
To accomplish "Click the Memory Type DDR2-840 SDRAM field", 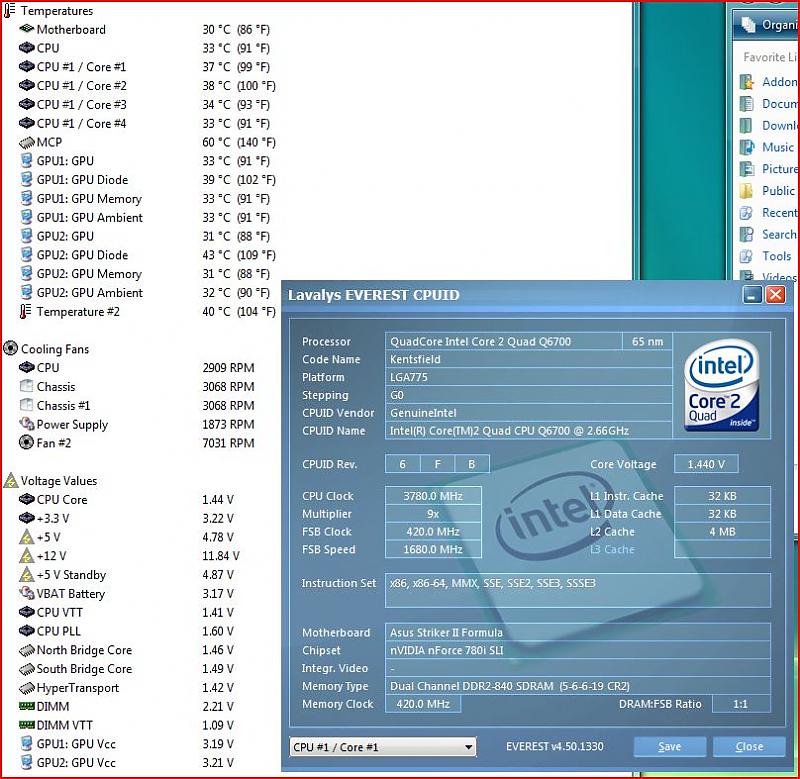I will (x=578, y=686).
